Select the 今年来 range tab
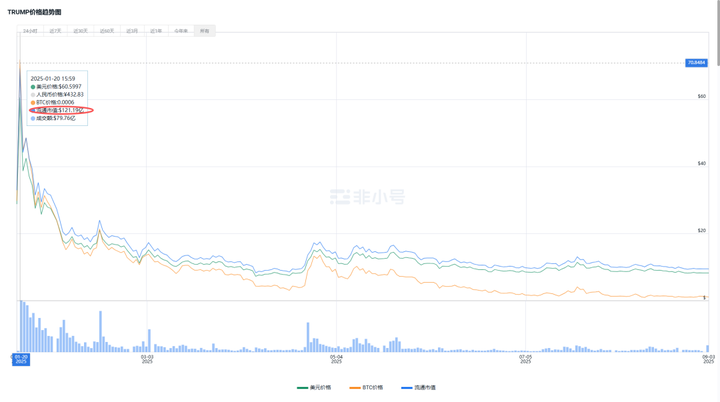Image resolution: width=720 pixels, height=402 pixels. click(x=181, y=31)
